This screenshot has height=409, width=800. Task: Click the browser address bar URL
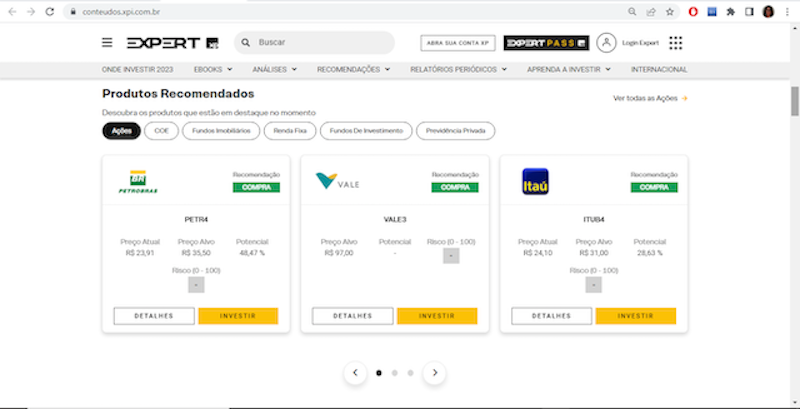[121, 12]
